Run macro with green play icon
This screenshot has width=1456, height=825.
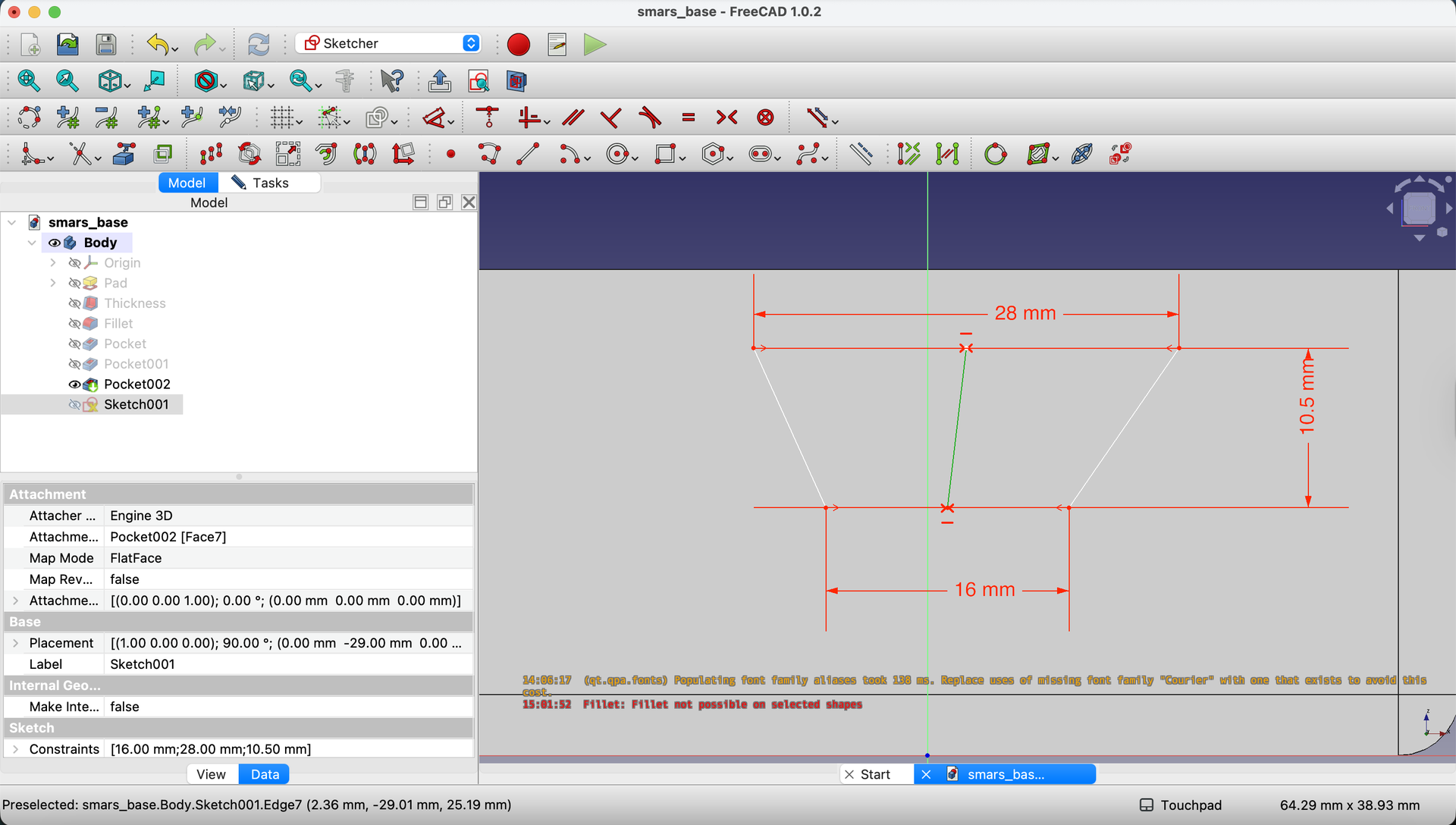(595, 44)
